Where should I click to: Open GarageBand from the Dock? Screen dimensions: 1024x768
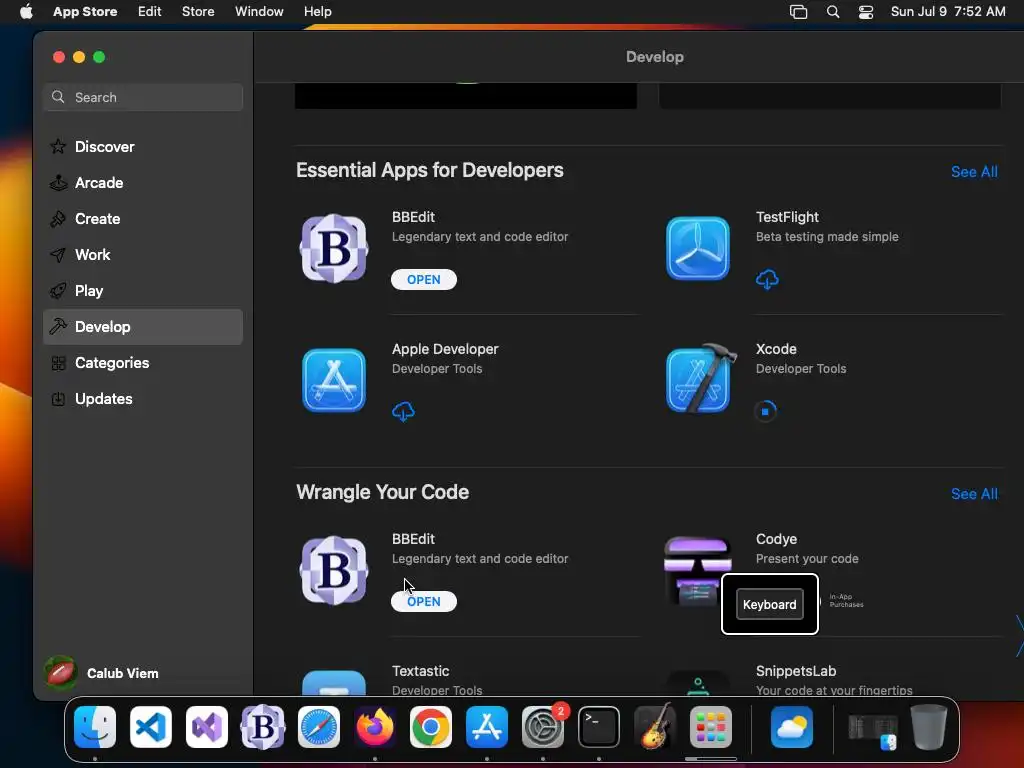pos(654,727)
